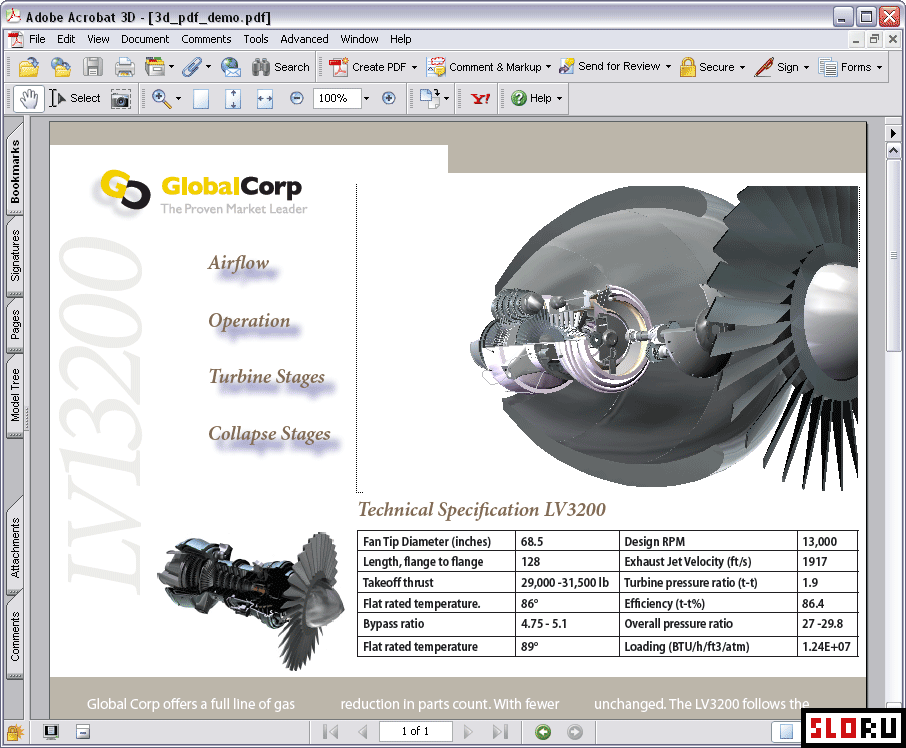This screenshot has width=906, height=748.
Task: Expand the Secure dropdown
Action: pos(742,68)
